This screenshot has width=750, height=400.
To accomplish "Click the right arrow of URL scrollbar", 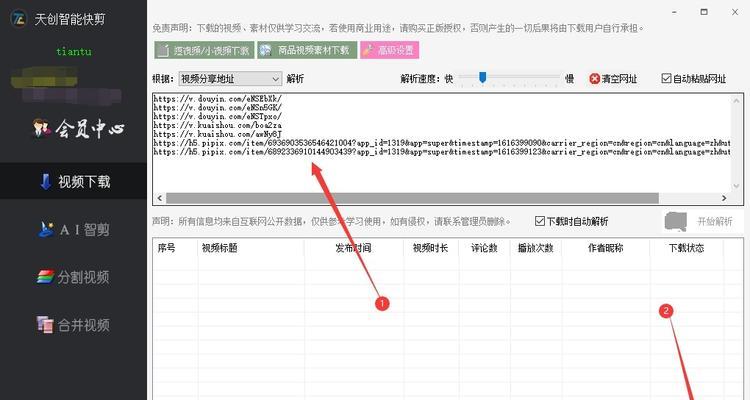I will pos(724,198).
